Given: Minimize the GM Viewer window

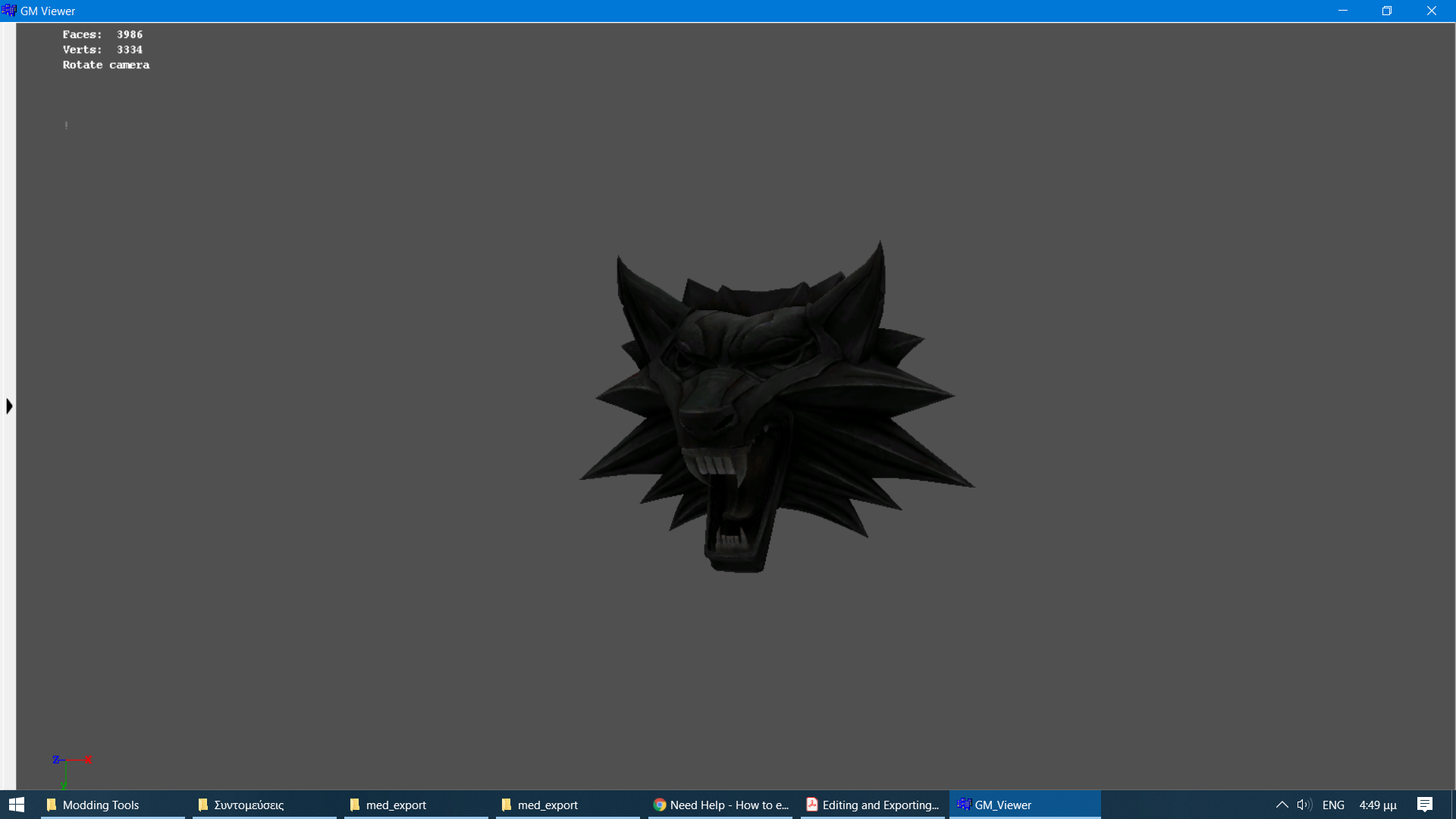Looking at the screenshot, I should 1342,11.
